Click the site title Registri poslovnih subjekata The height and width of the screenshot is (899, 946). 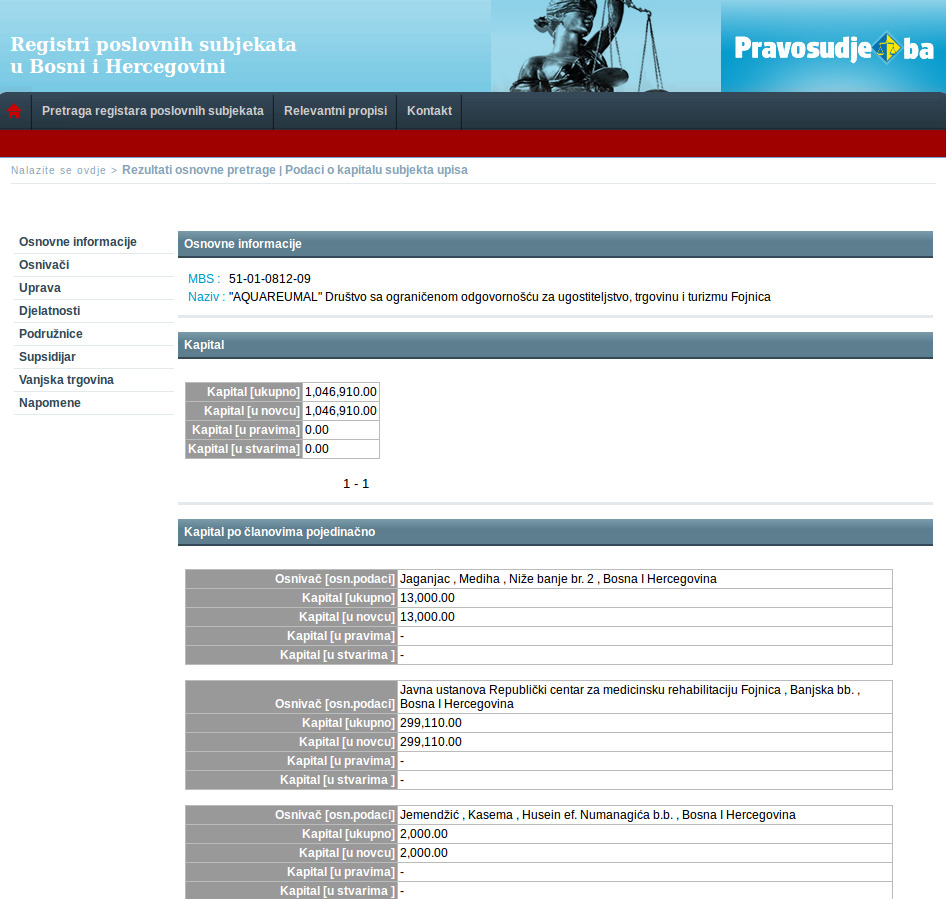[153, 55]
